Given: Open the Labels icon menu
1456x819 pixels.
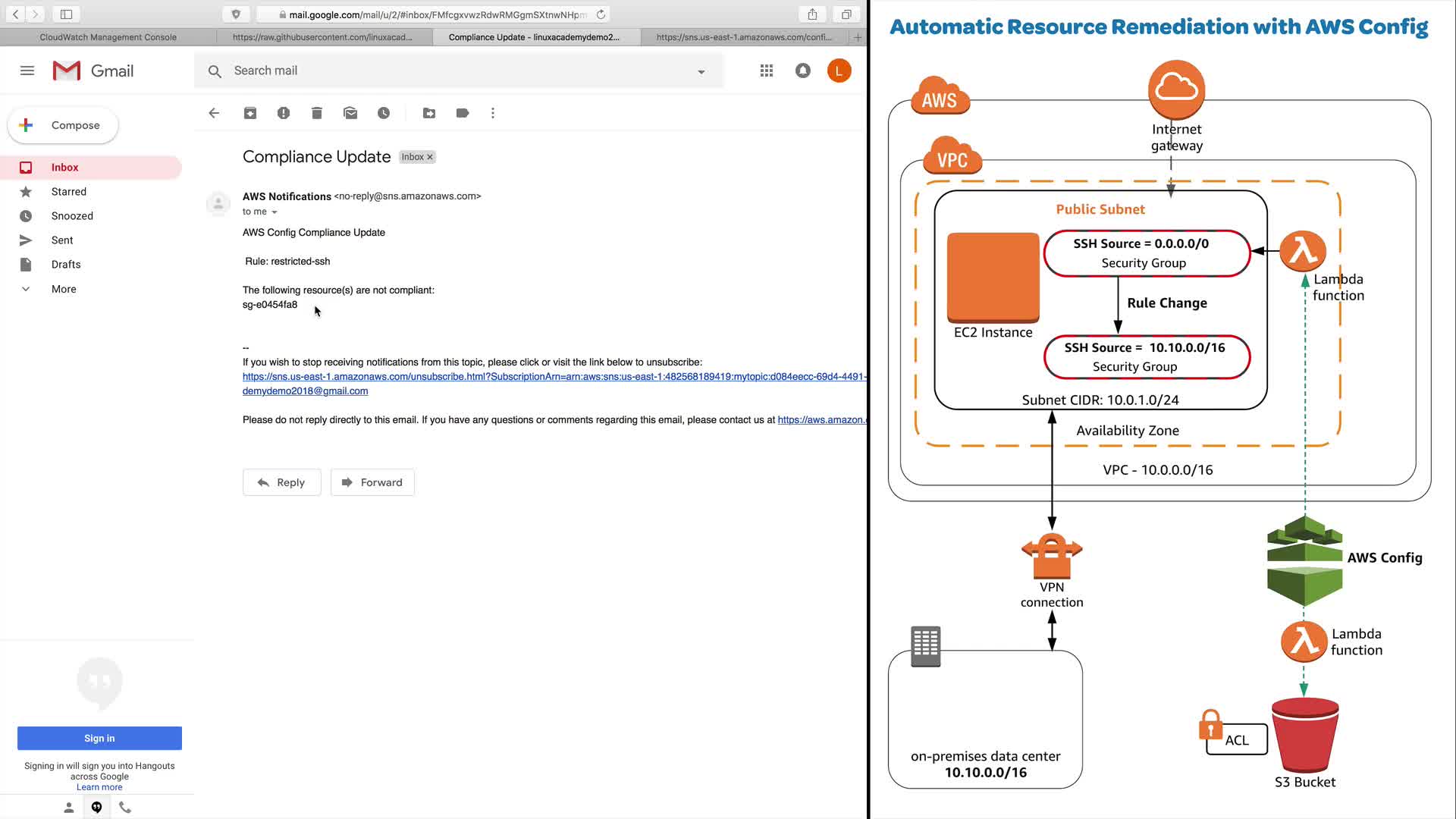Looking at the screenshot, I should [x=463, y=113].
